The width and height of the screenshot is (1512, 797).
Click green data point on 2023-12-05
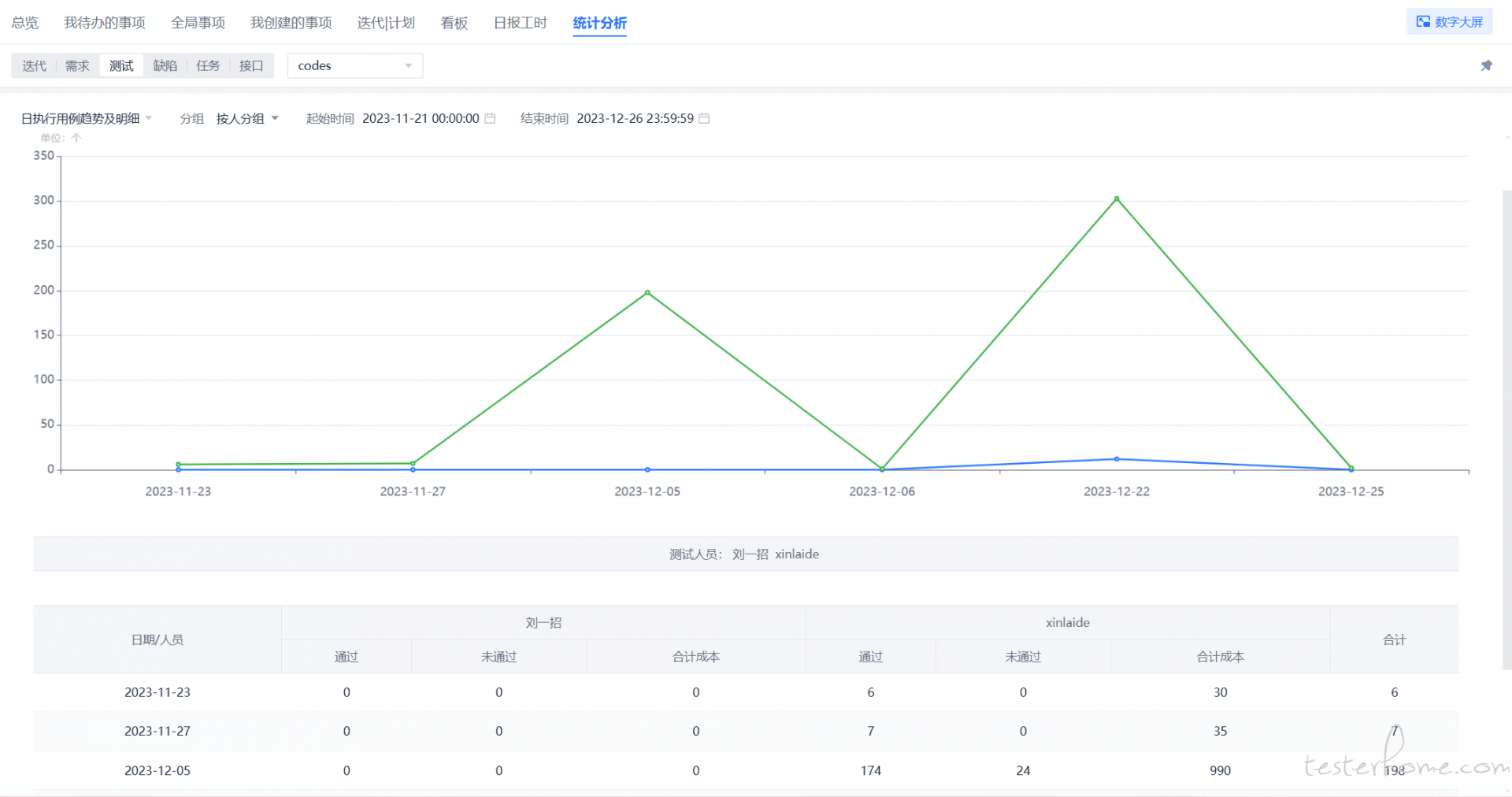click(647, 292)
